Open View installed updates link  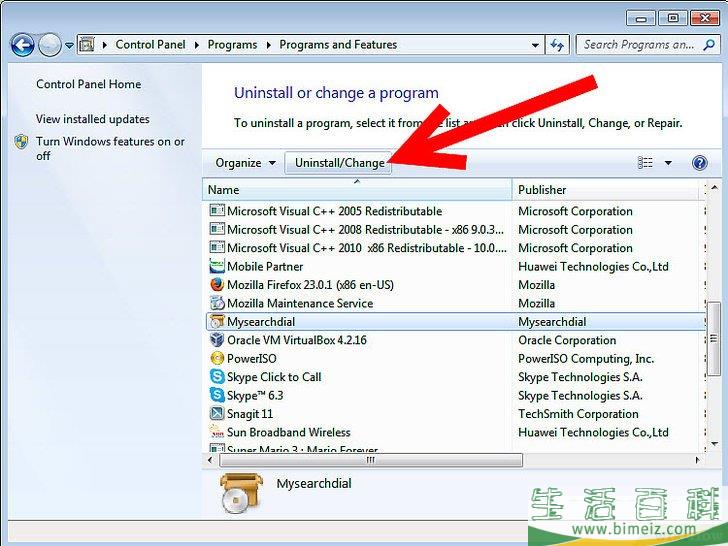(x=93, y=119)
